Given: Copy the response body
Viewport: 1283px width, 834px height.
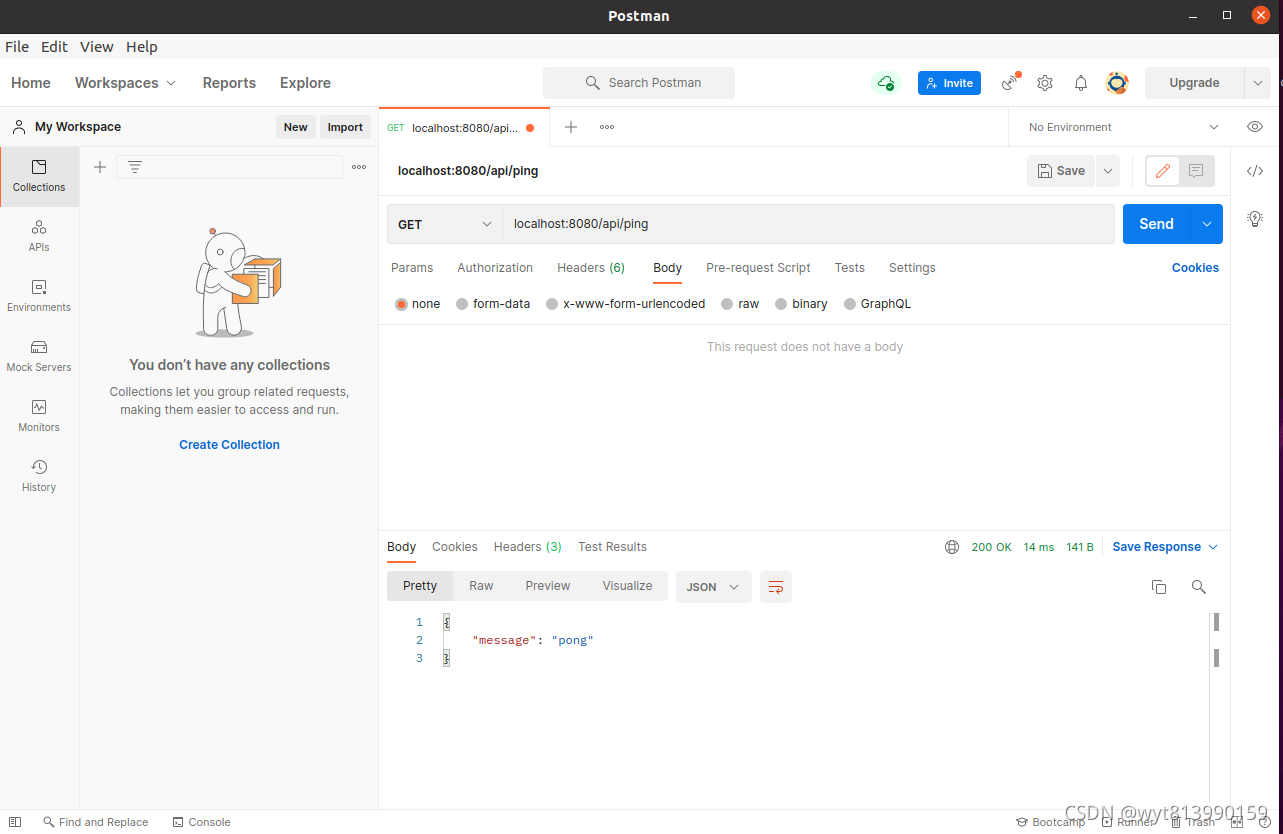Looking at the screenshot, I should [x=1158, y=587].
